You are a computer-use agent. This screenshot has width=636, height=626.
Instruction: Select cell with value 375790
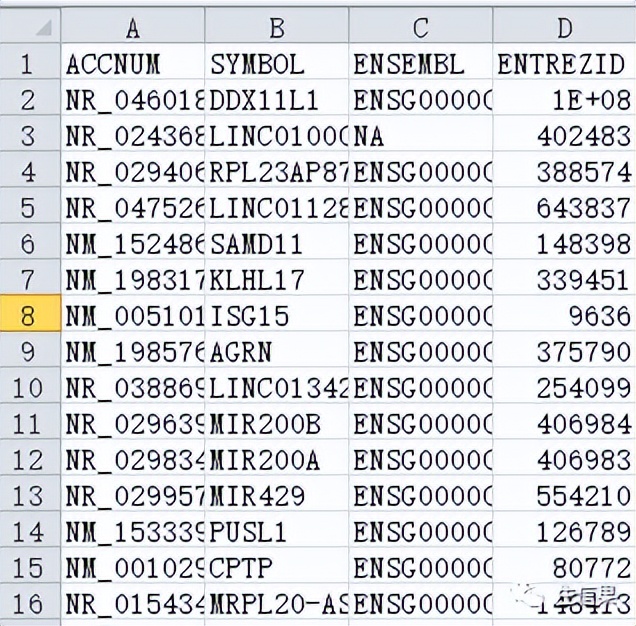[565, 349]
